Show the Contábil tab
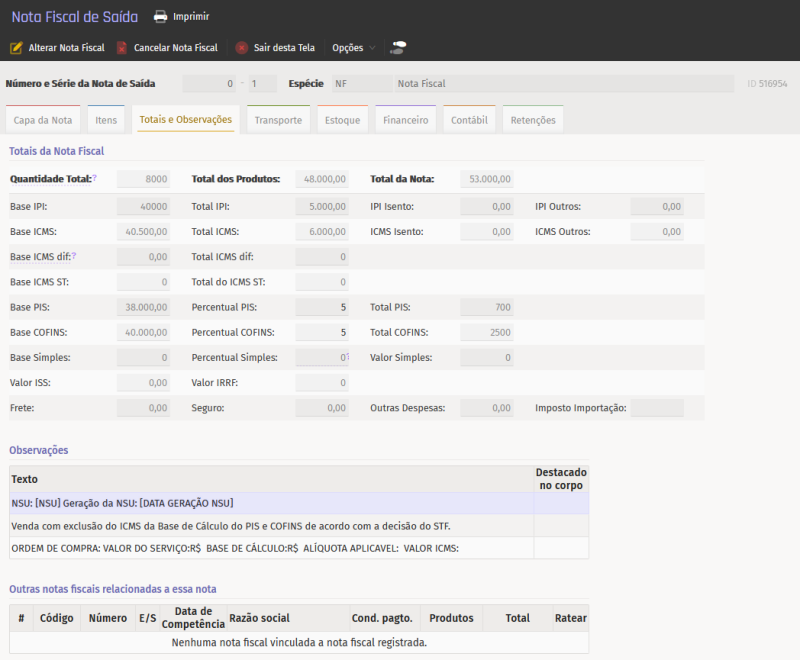 [x=469, y=120]
